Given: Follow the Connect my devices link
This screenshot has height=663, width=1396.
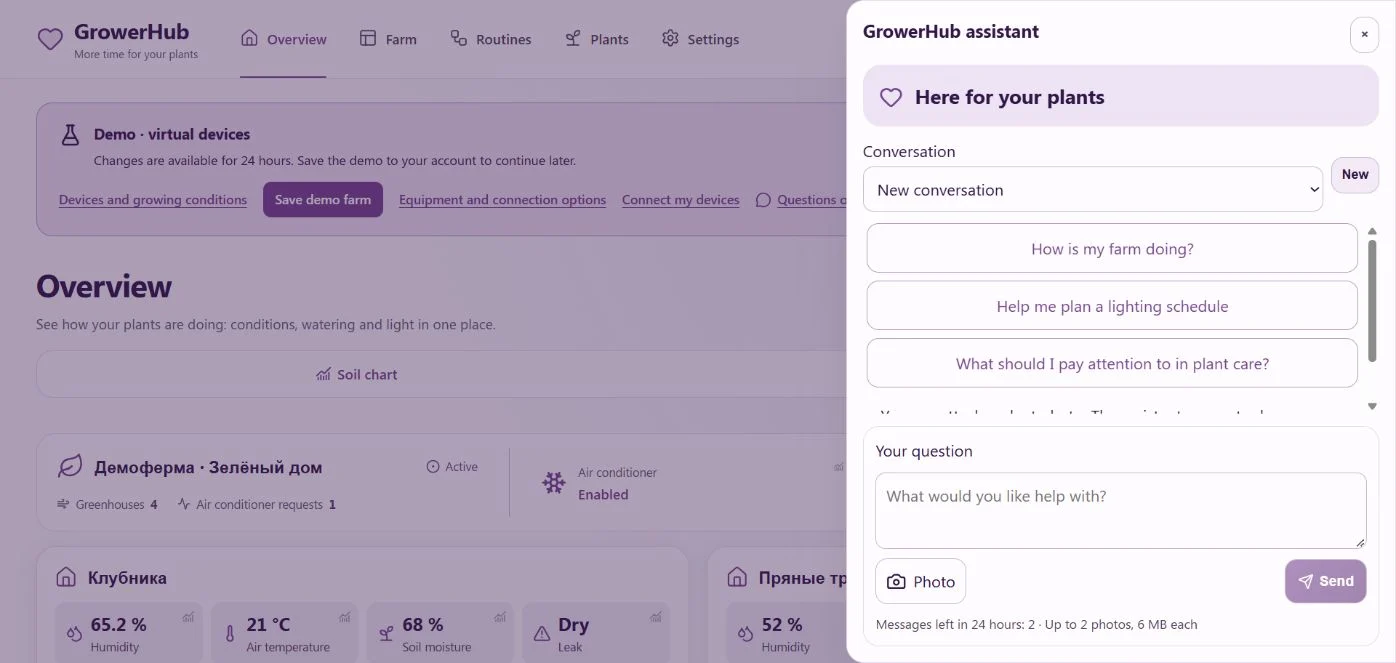Looking at the screenshot, I should tap(681, 200).
